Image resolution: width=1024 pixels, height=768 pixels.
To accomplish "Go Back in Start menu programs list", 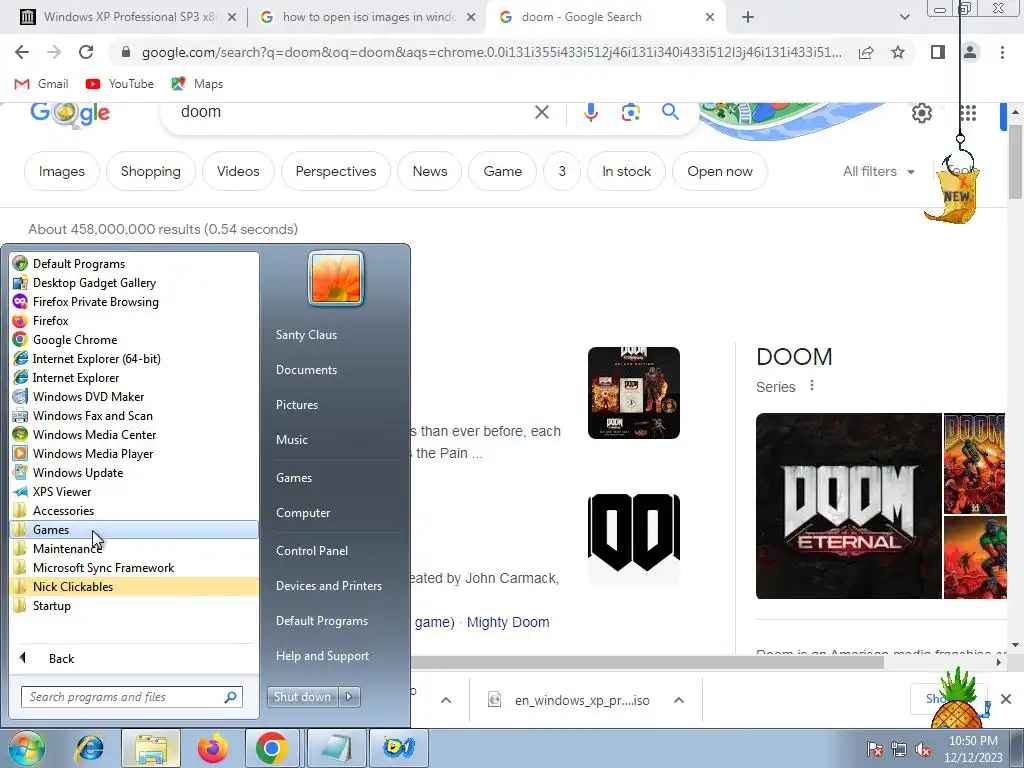I will point(135,658).
